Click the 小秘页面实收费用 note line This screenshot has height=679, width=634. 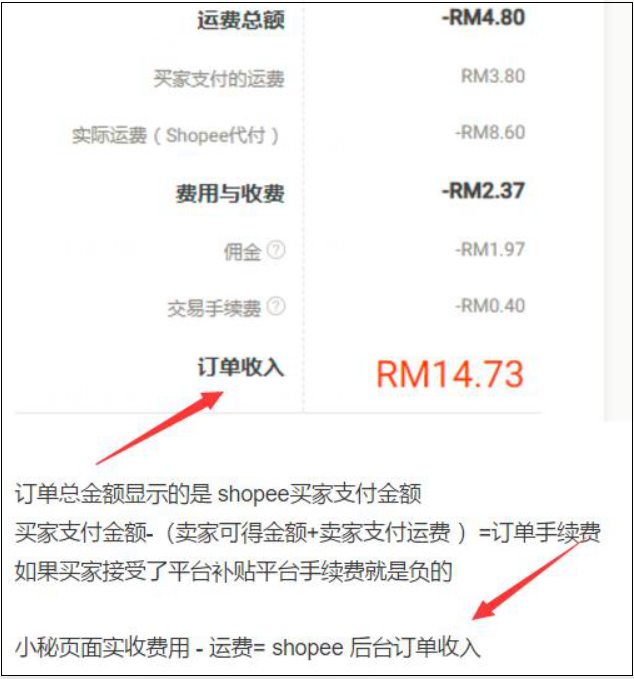247,648
